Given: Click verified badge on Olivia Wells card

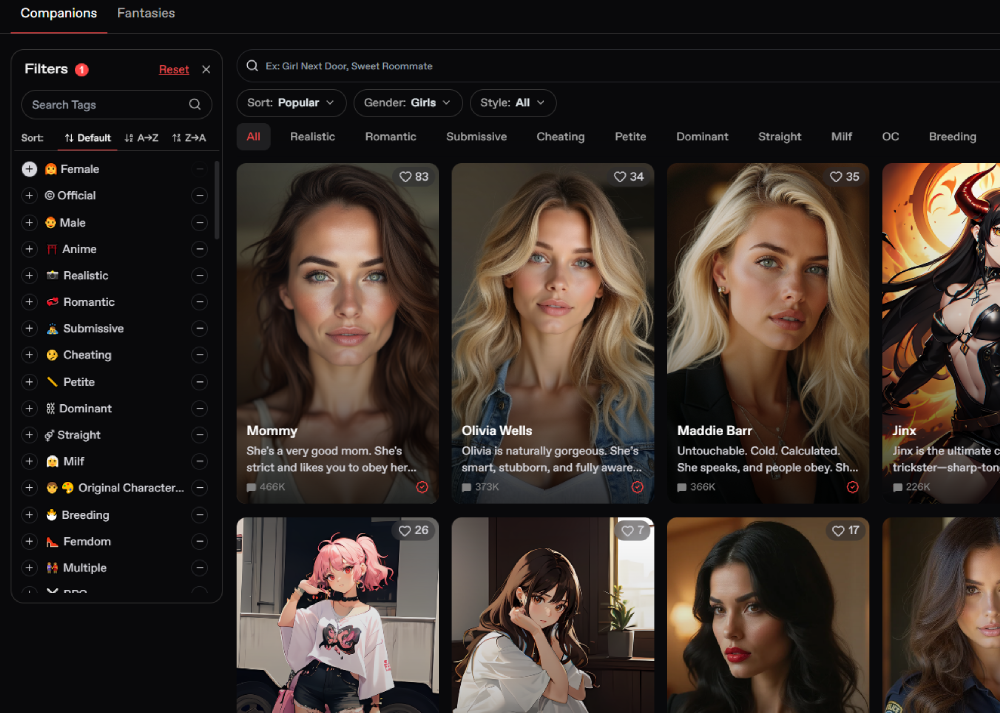Looking at the screenshot, I should coord(637,487).
